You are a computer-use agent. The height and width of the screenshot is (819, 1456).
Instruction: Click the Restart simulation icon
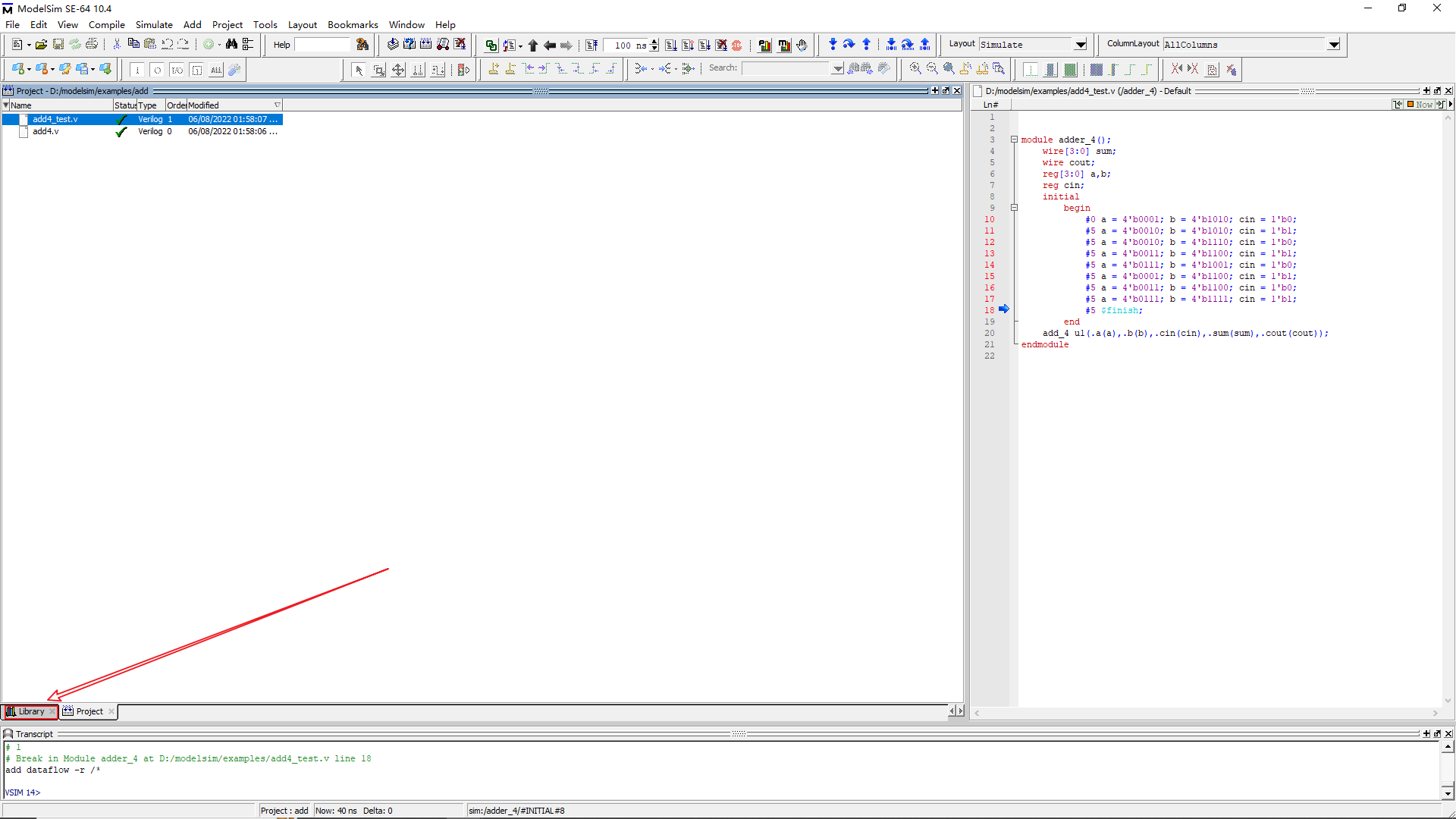pos(591,45)
